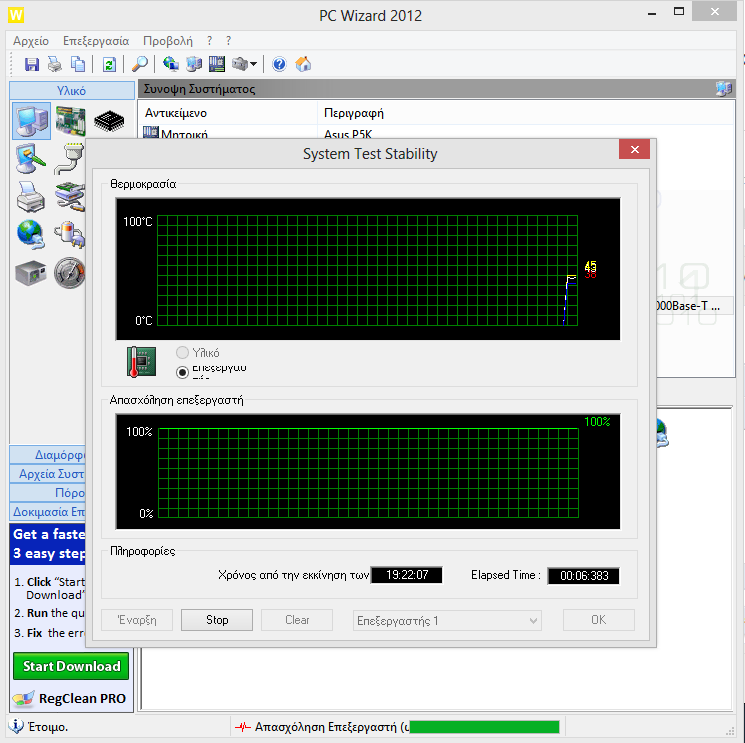Select the Επεξεργαστής radio button

click(182, 372)
